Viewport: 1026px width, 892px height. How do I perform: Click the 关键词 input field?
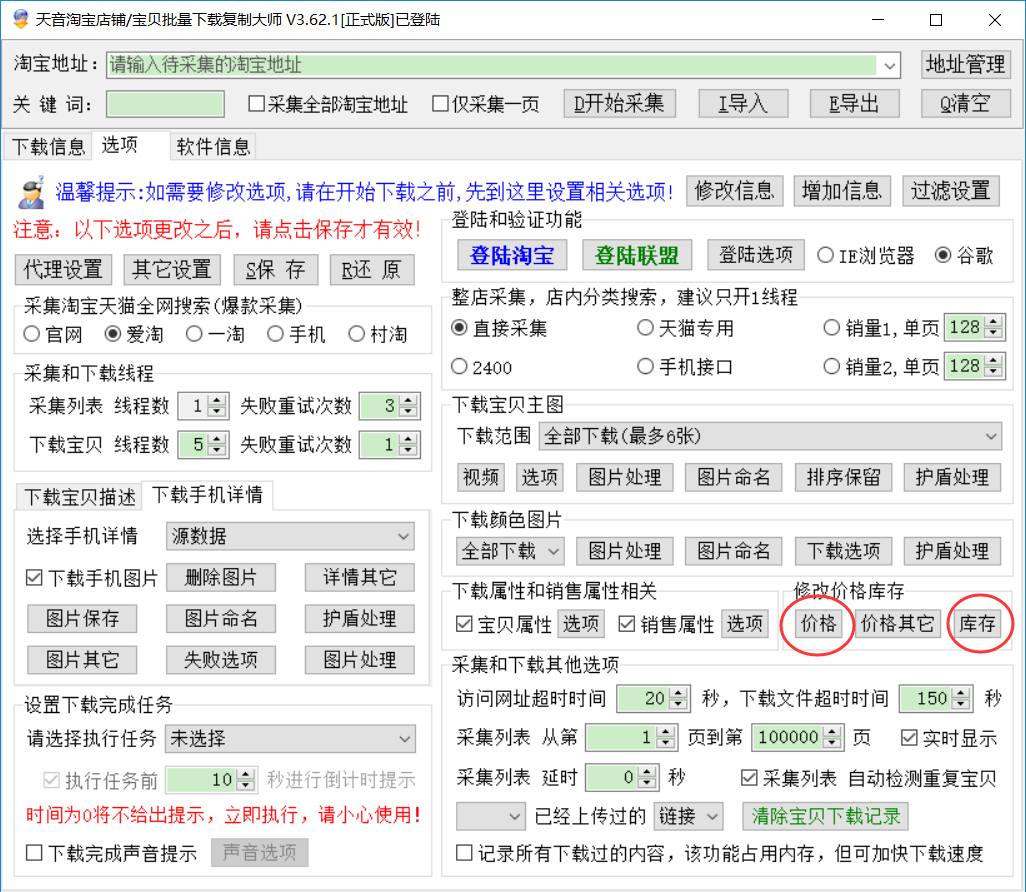165,104
